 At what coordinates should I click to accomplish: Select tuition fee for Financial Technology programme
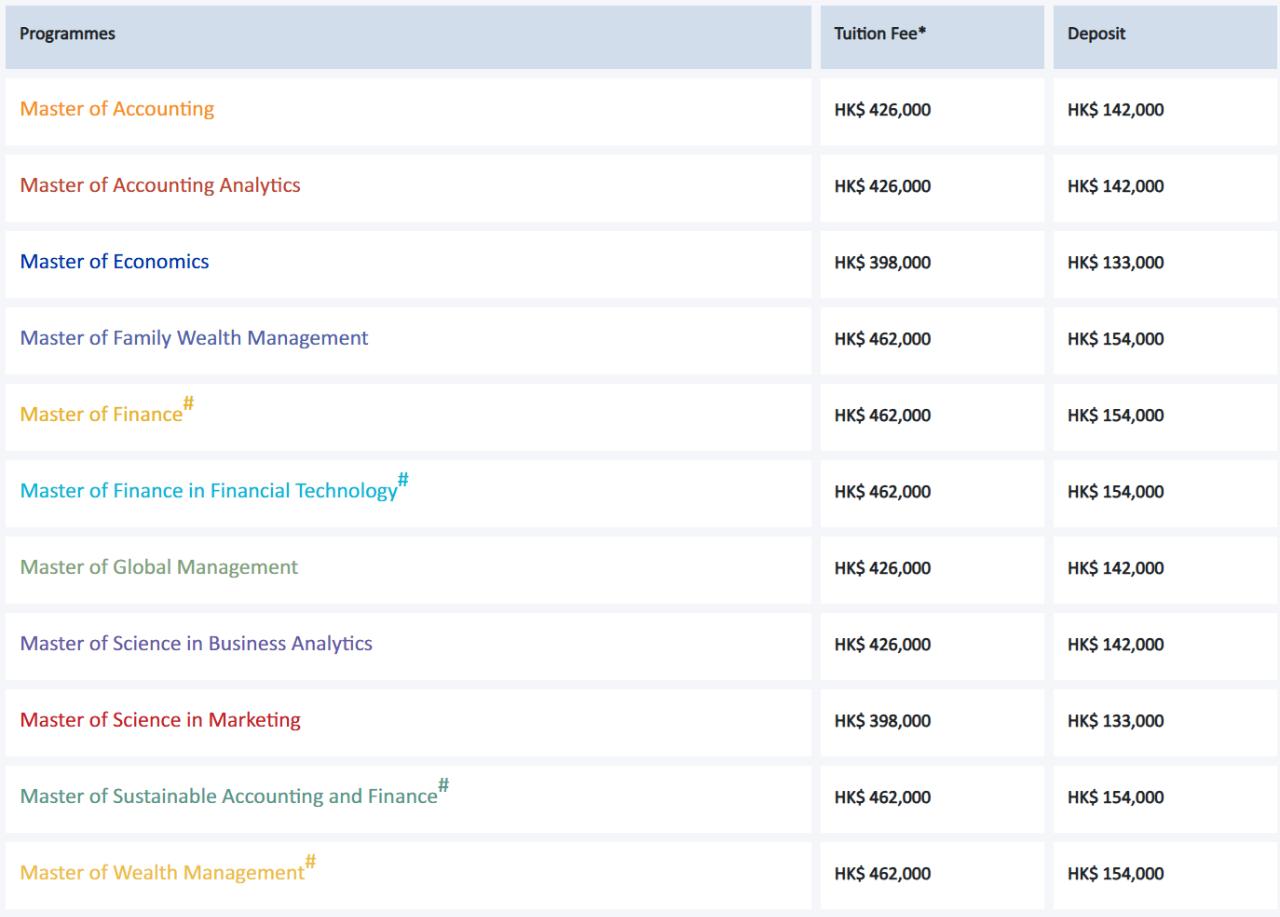[882, 492]
